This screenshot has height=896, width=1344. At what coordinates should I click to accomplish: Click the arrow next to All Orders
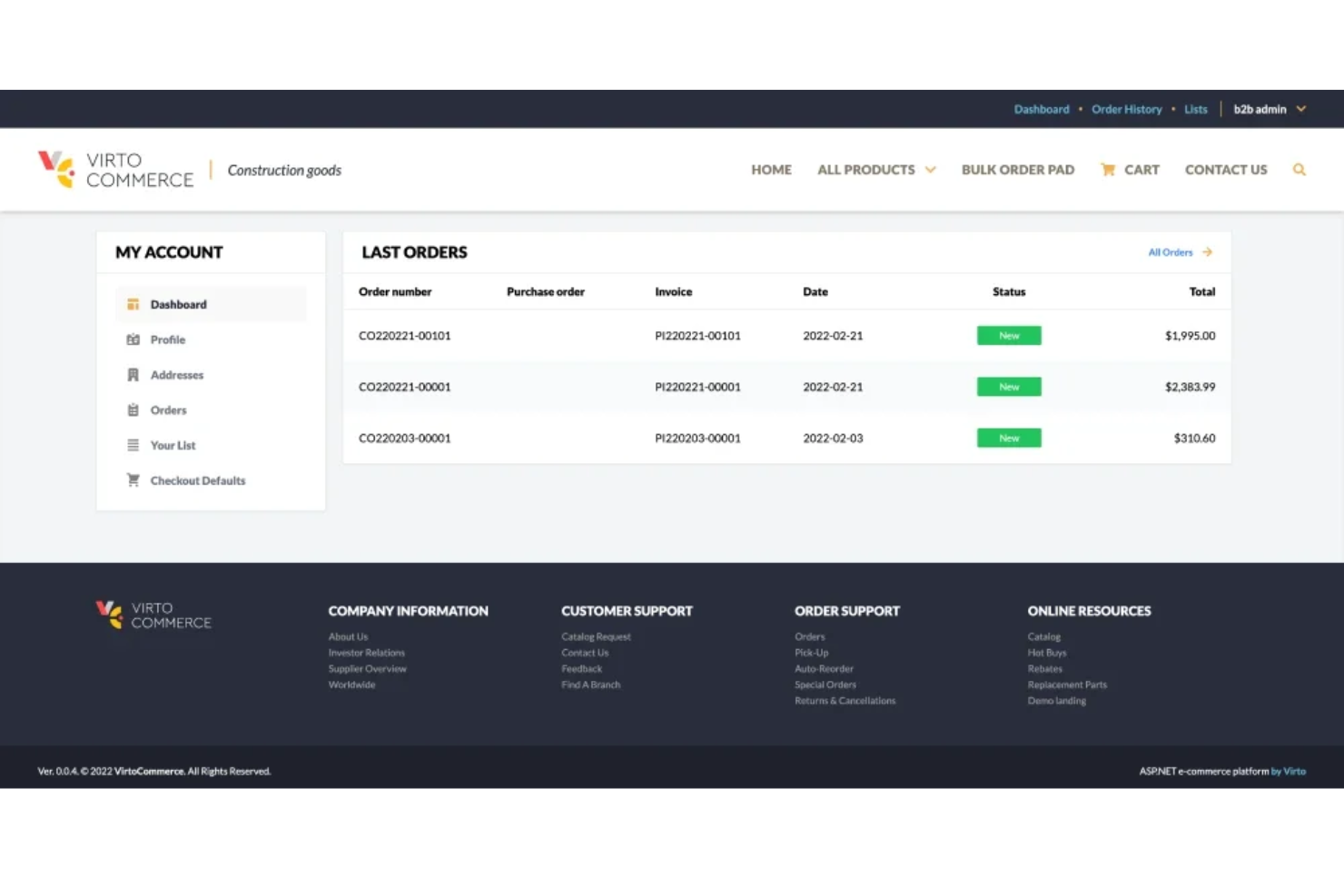(1207, 251)
